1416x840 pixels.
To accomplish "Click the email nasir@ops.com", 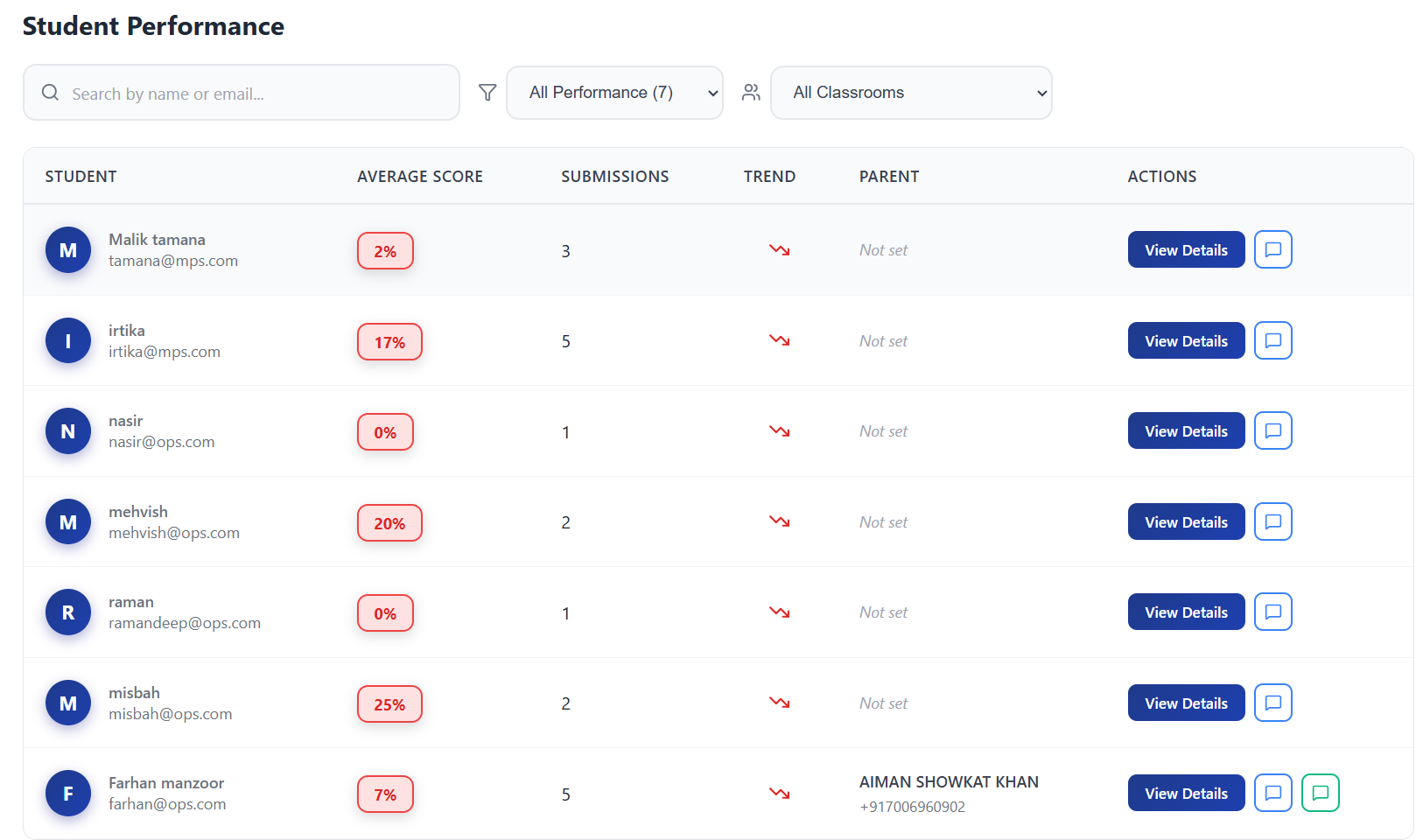I will (162, 442).
